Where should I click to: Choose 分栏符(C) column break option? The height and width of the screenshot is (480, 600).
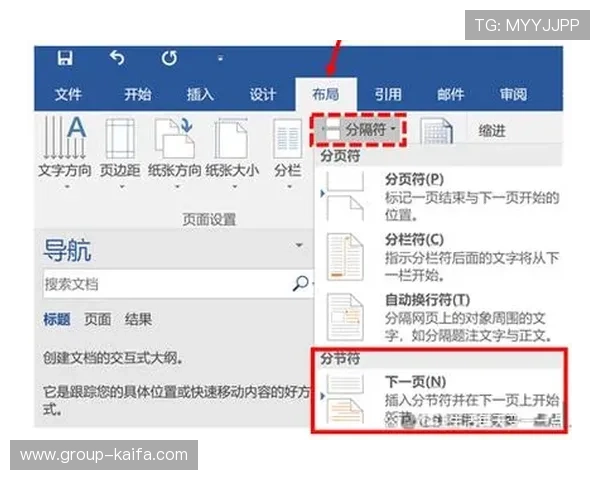coord(439,257)
